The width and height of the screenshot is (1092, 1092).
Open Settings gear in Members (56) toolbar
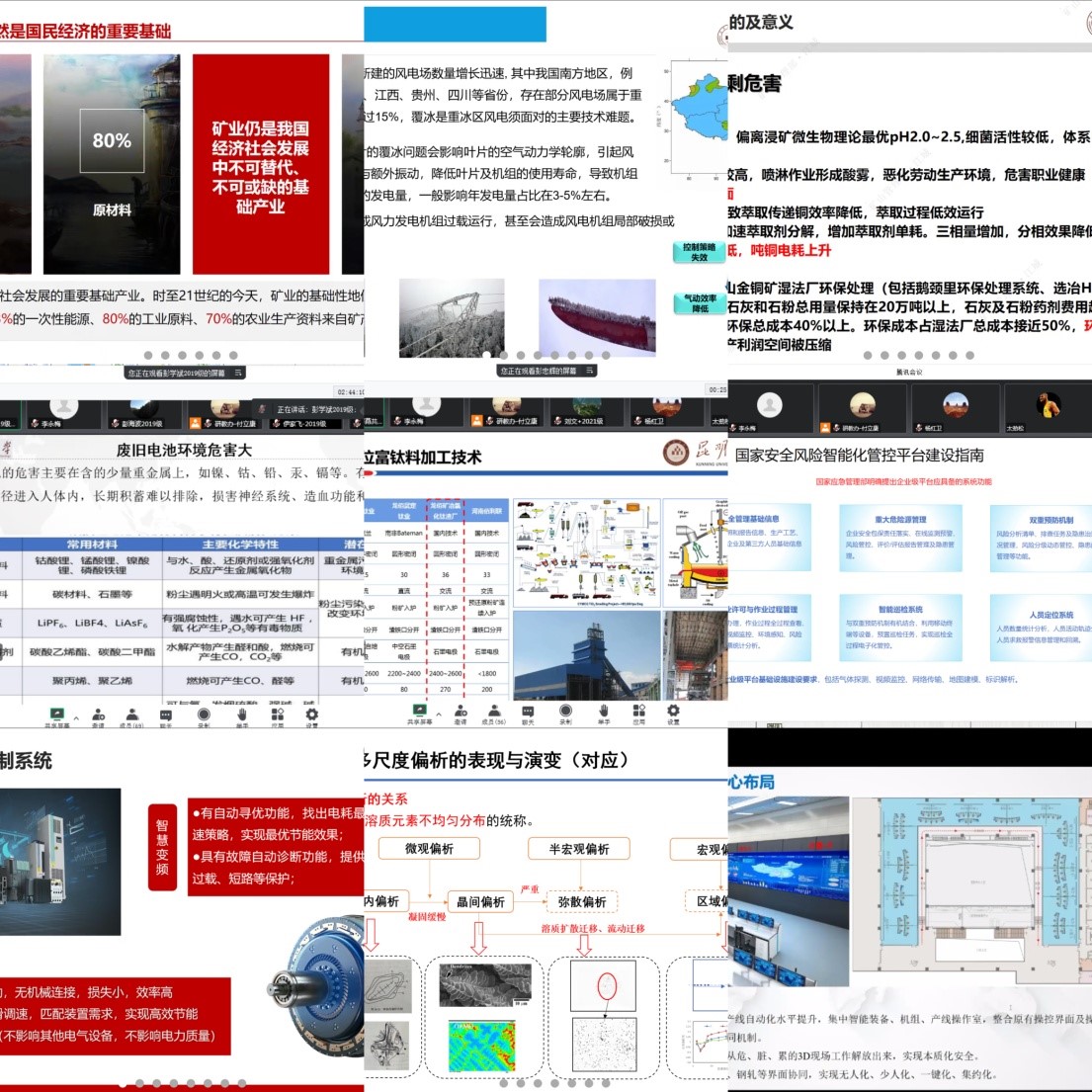pyautogui.click(x=673, y=713)
